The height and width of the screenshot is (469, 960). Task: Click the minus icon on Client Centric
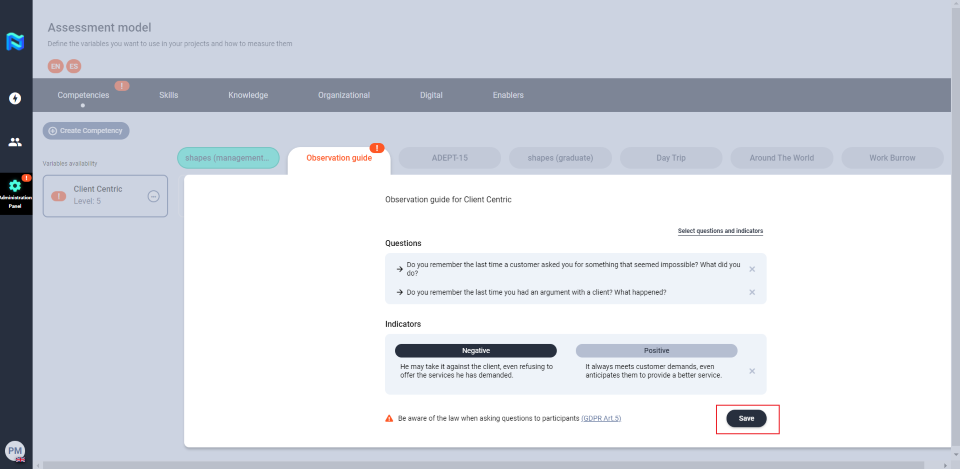153,196
